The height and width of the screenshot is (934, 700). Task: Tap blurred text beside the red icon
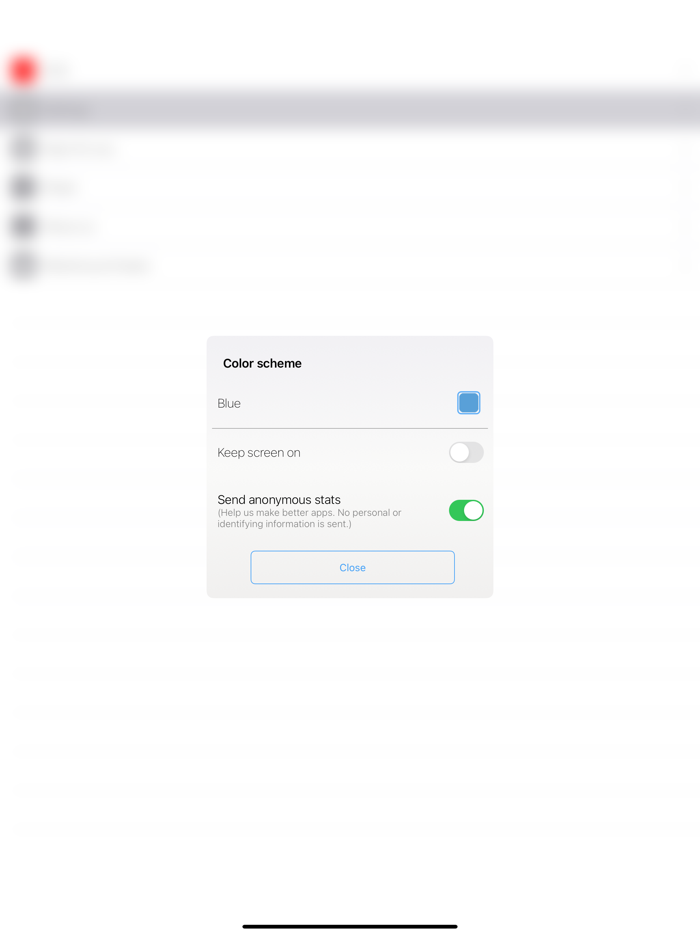[58, 70]
